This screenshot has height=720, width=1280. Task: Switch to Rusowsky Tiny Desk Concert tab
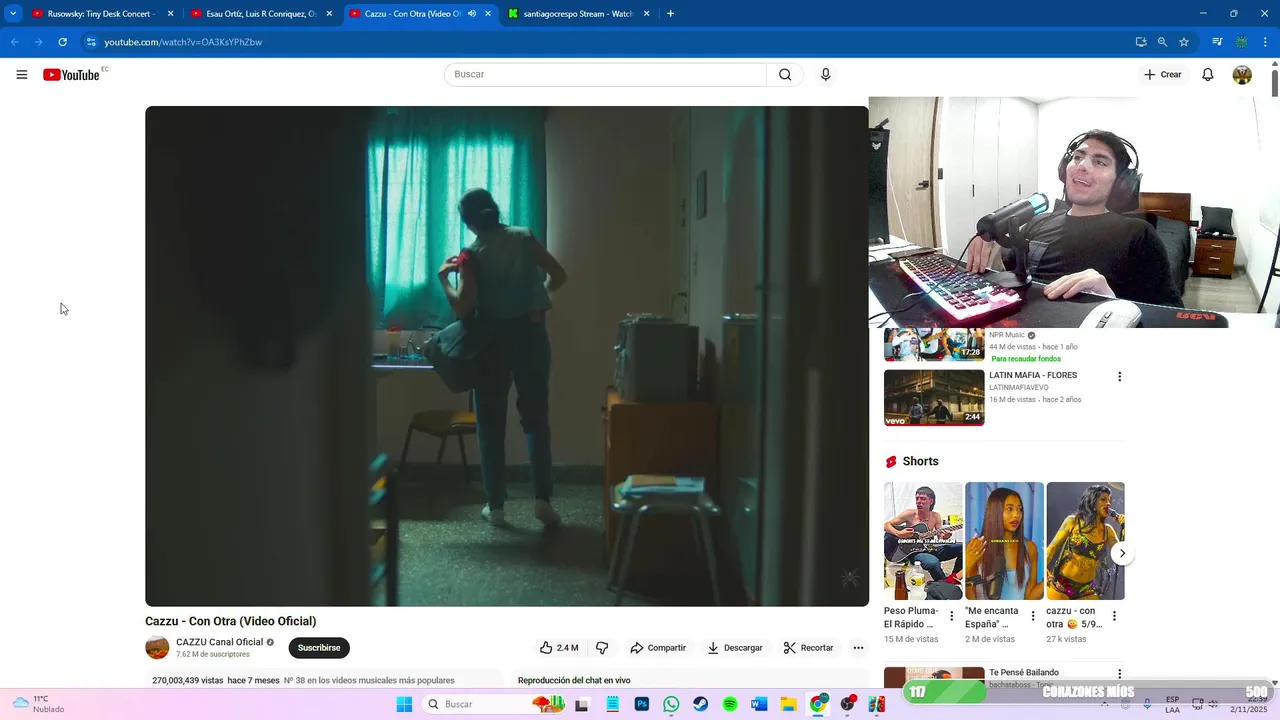[x=103, y=14]
